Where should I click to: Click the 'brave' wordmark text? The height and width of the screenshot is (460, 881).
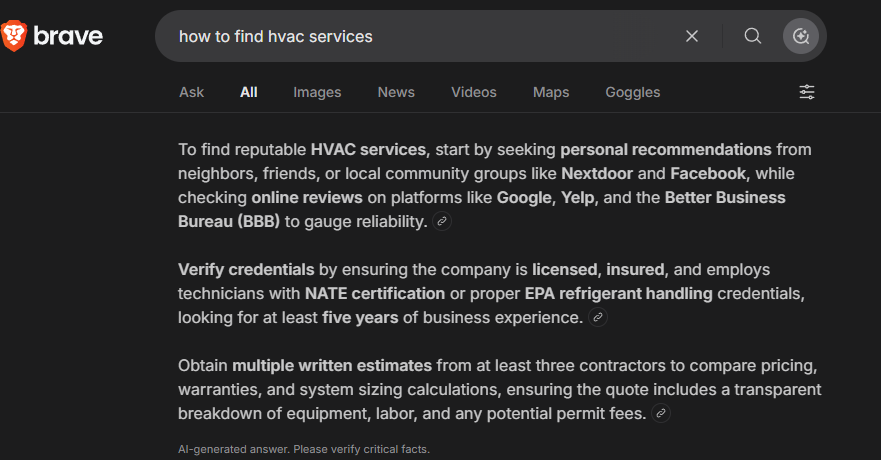(x=68, y=37)
